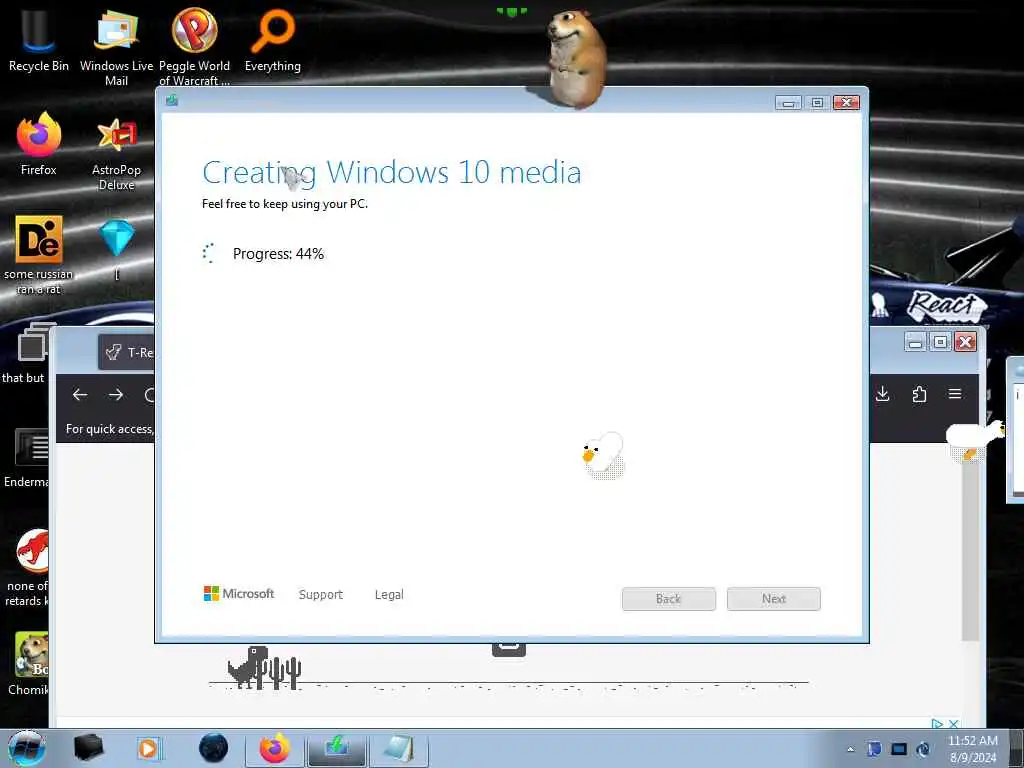Viewport: 1024px width, 768px height.
Task: Show hidden system tray icons
Action: (850, 750)
